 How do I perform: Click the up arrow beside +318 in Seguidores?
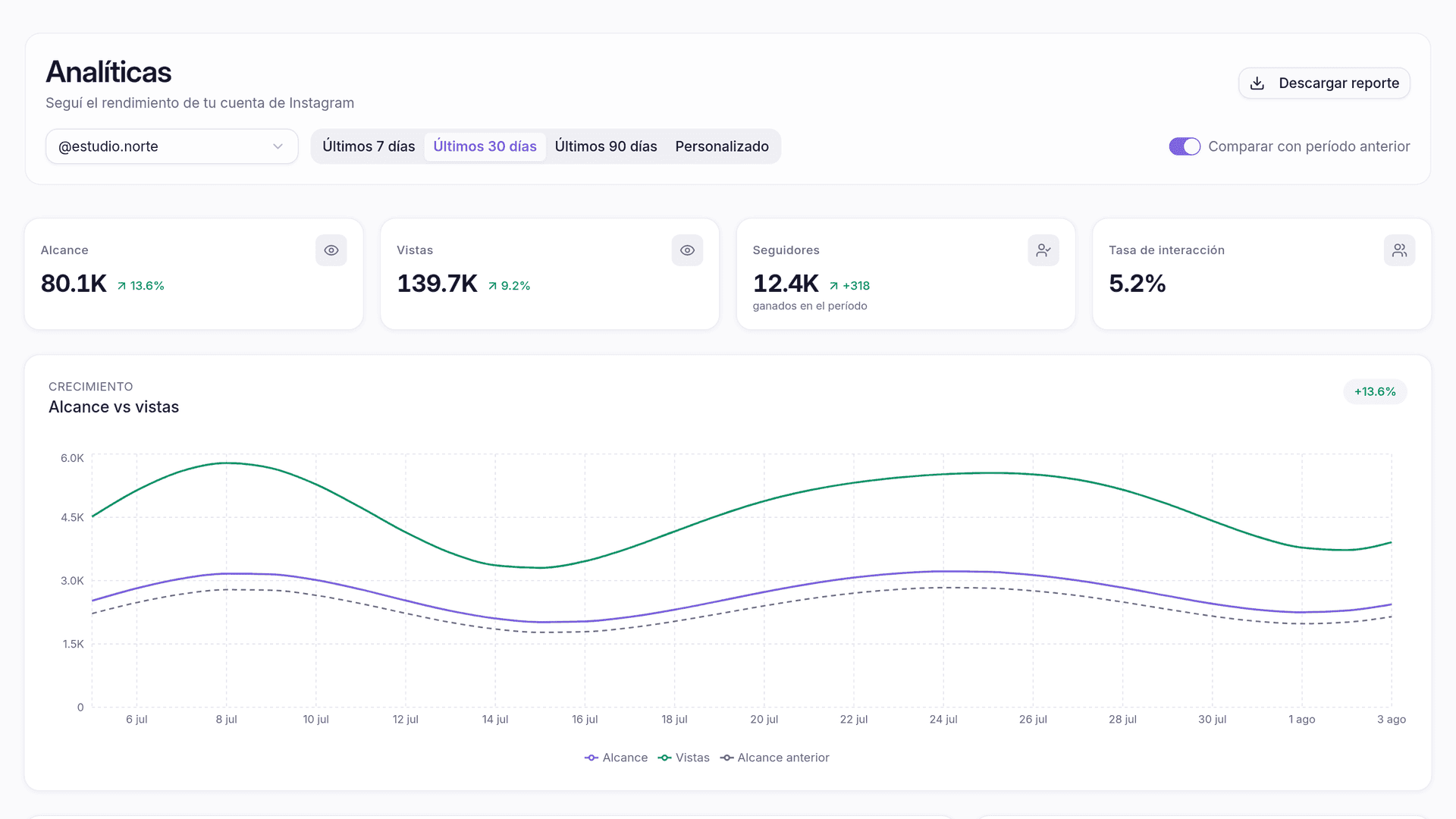click(x=834, y=286)
